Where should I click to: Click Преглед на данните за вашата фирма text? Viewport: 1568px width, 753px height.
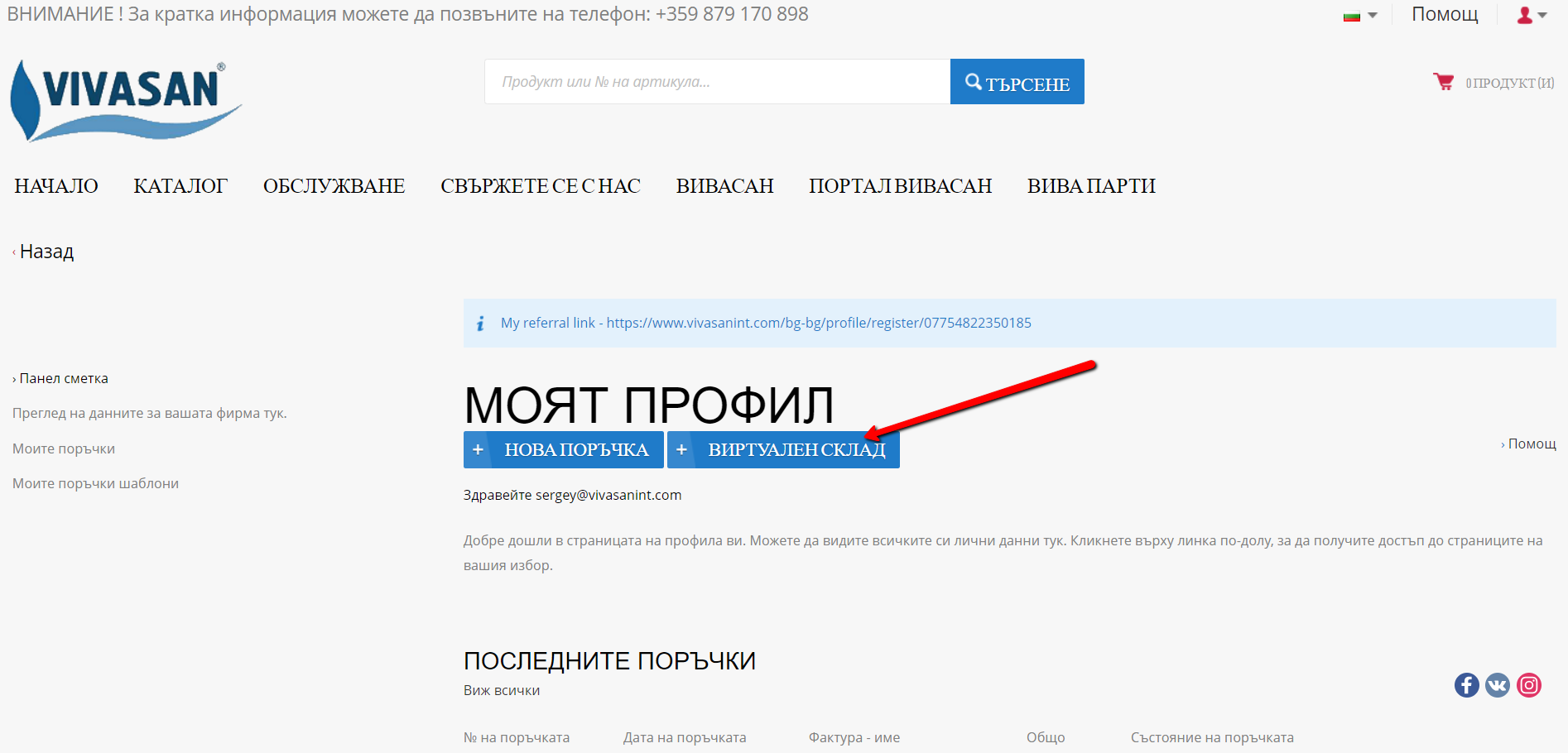[x=150, y=414]
